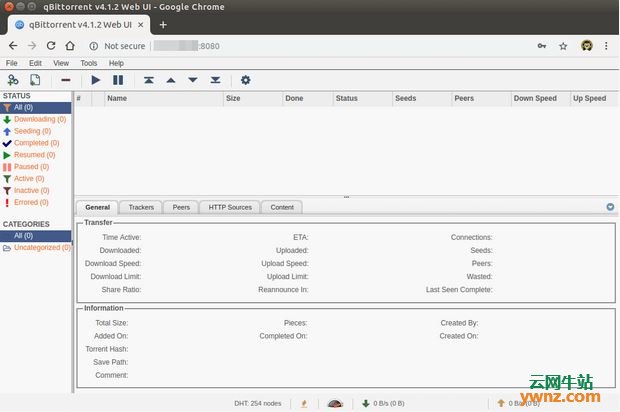
Task: Reload the page in Chrome
Action: (51, 46)
